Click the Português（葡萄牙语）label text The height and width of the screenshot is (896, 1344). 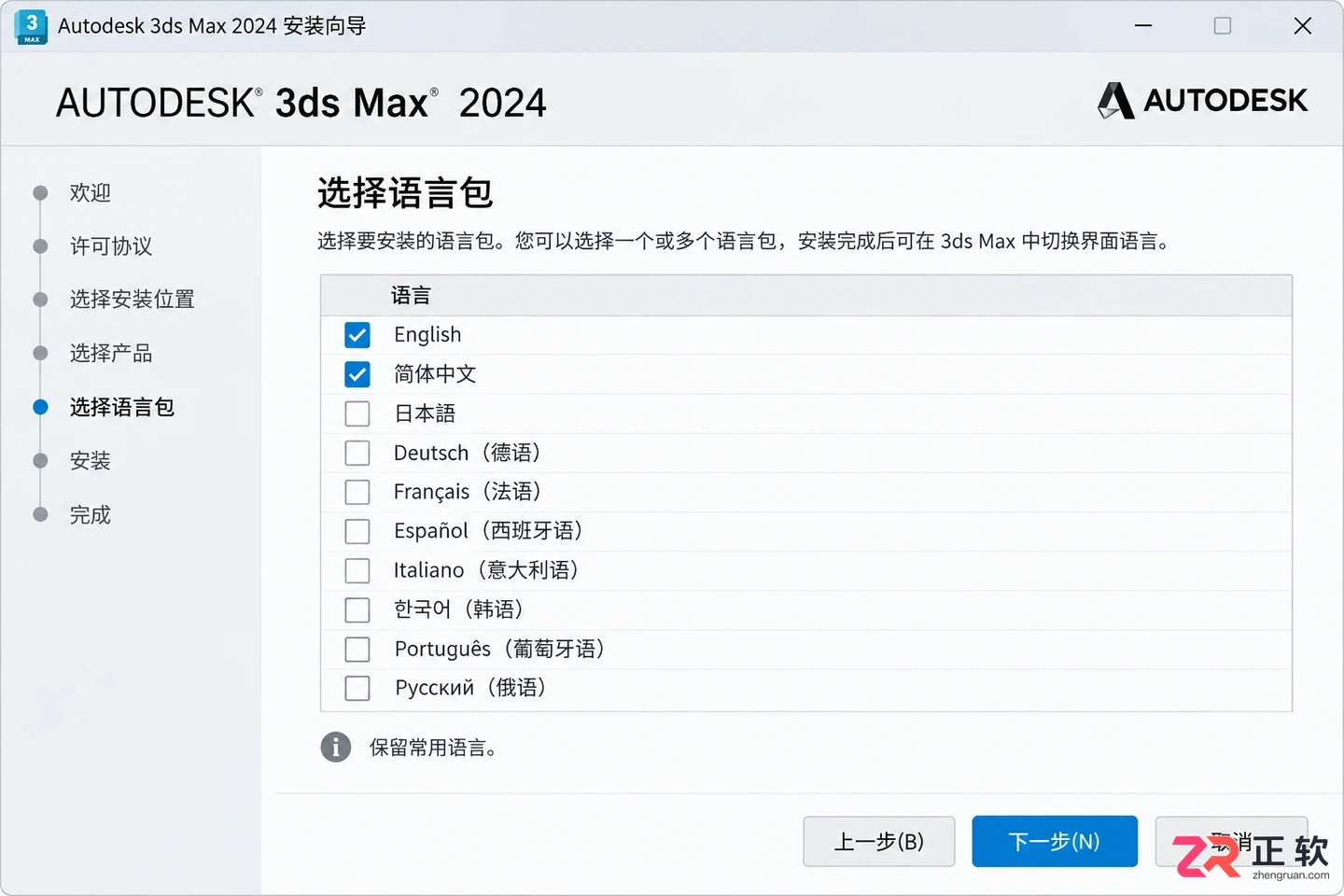coord(500,649)
